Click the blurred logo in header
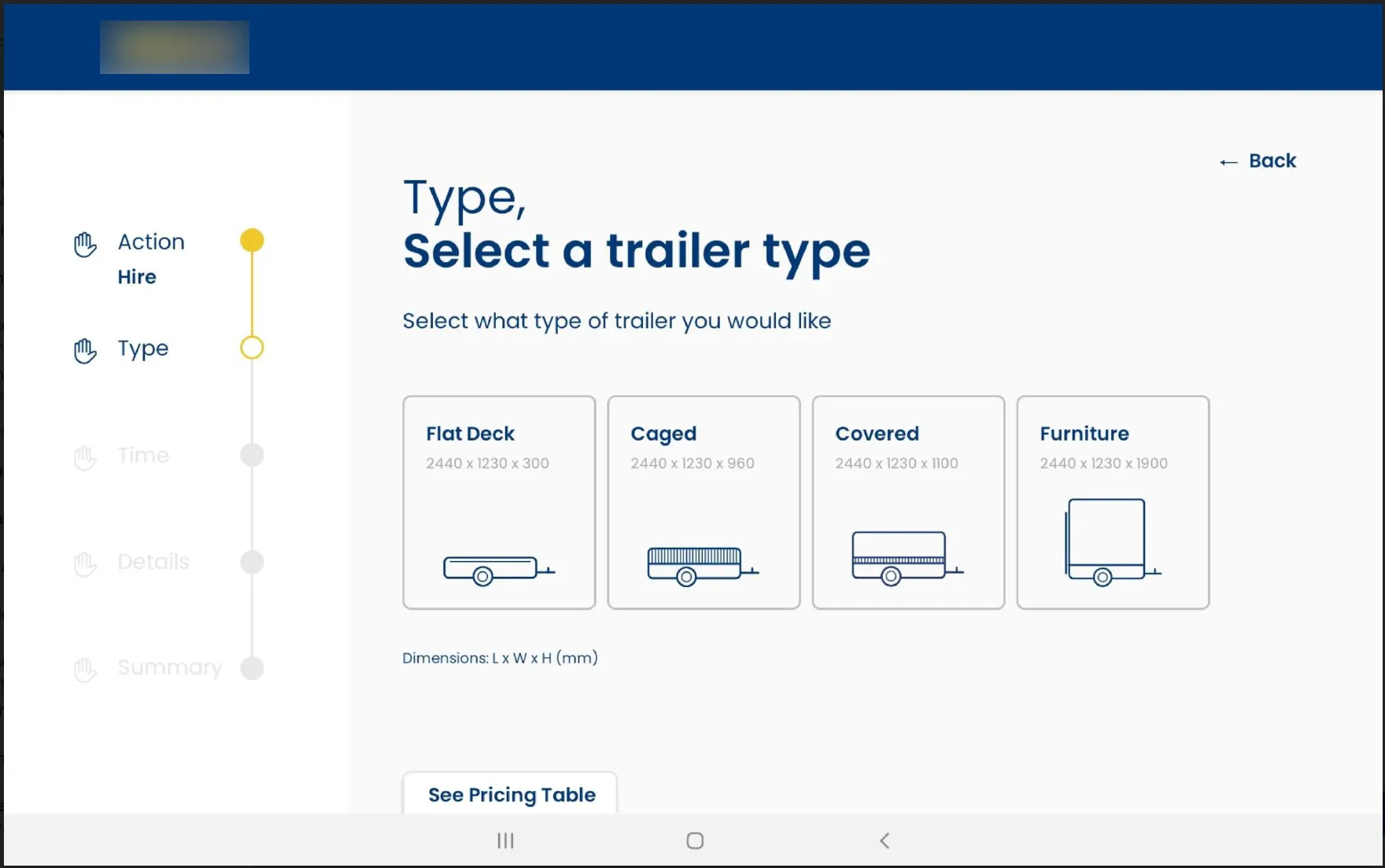This screenshot has height=868, width=1385. click(x=175, y=47)
